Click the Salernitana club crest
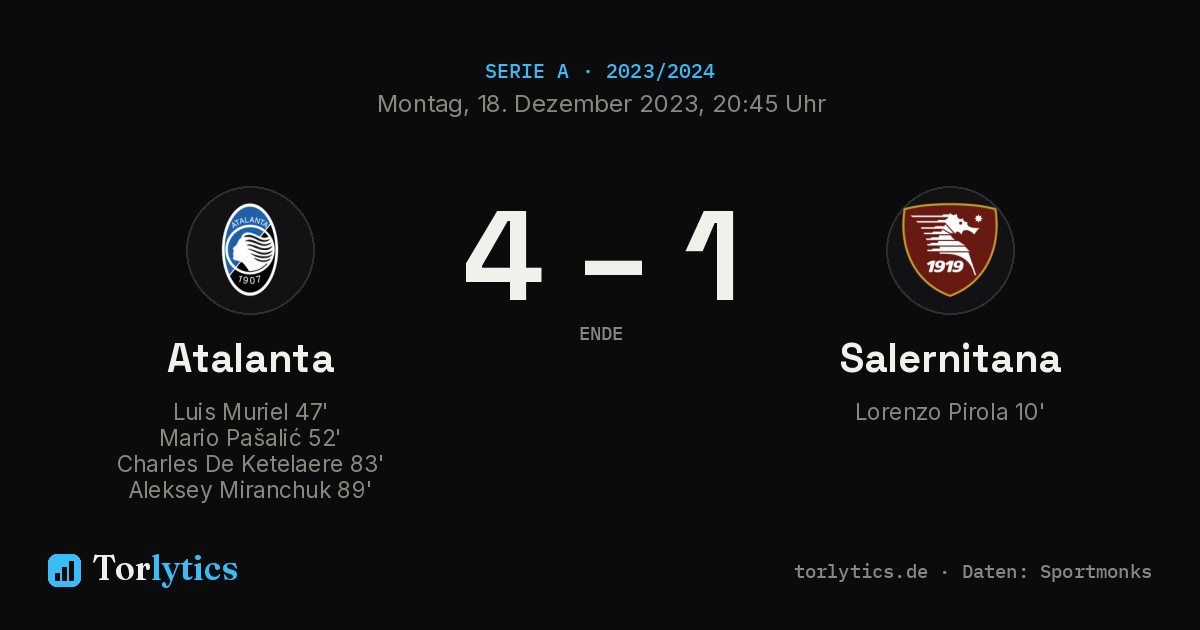Viewport: 1200px width, 630px height. [950, 250]
